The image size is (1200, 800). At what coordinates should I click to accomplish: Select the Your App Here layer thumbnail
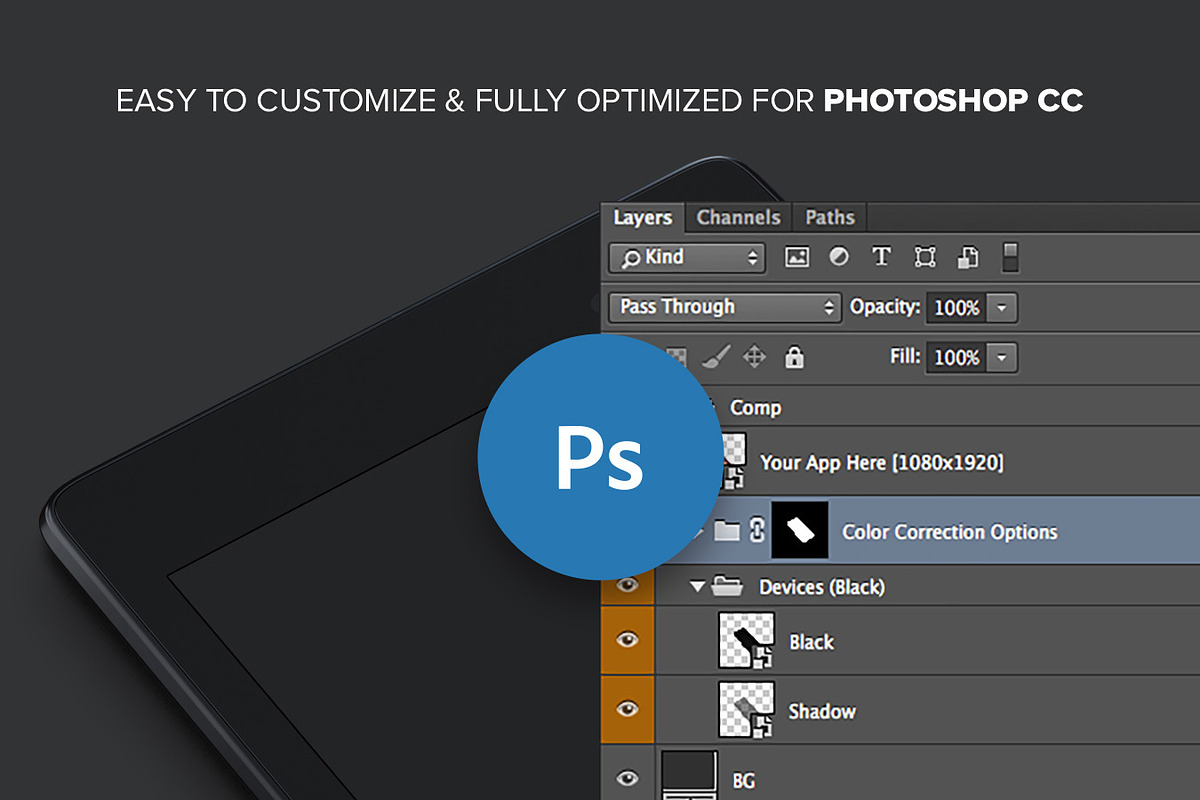tap(734, 461)
